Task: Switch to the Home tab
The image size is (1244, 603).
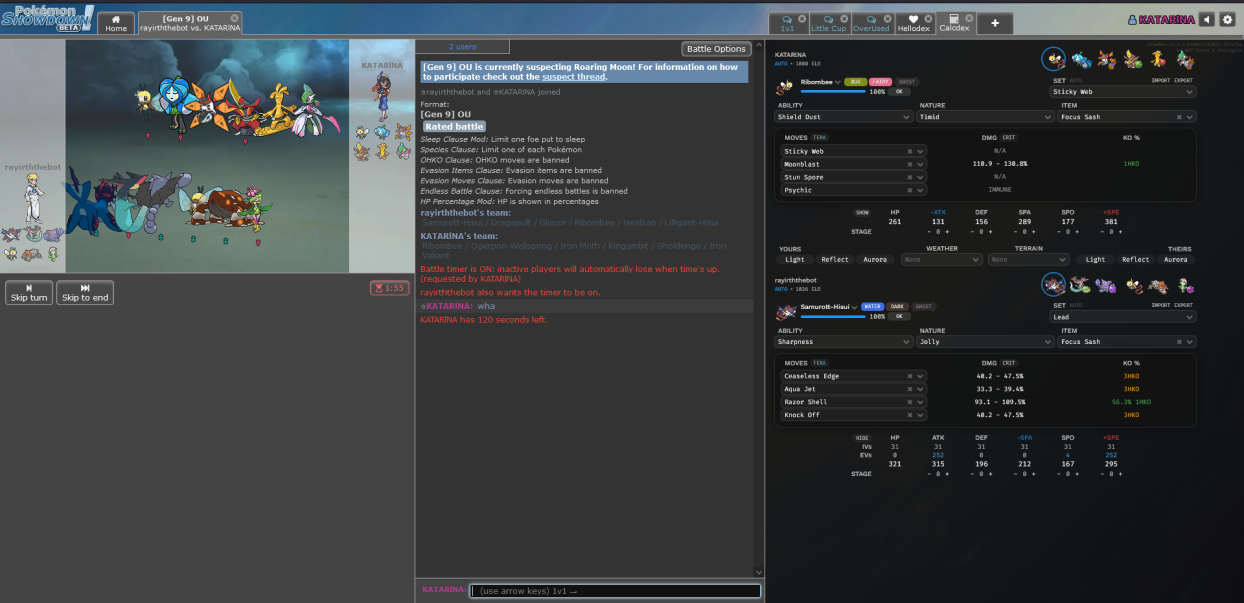Action: pos(117,23)
